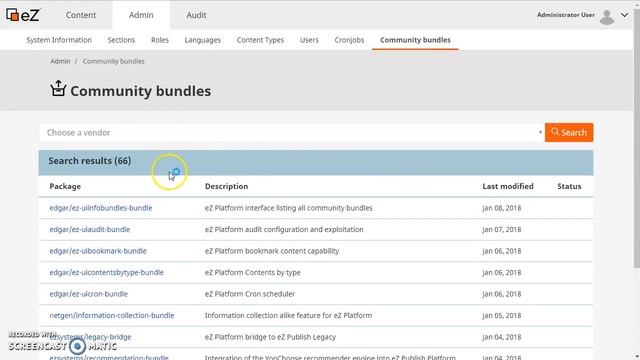
Task: Click the Jan 05, 2018 date cell
Action: point(502,316)
